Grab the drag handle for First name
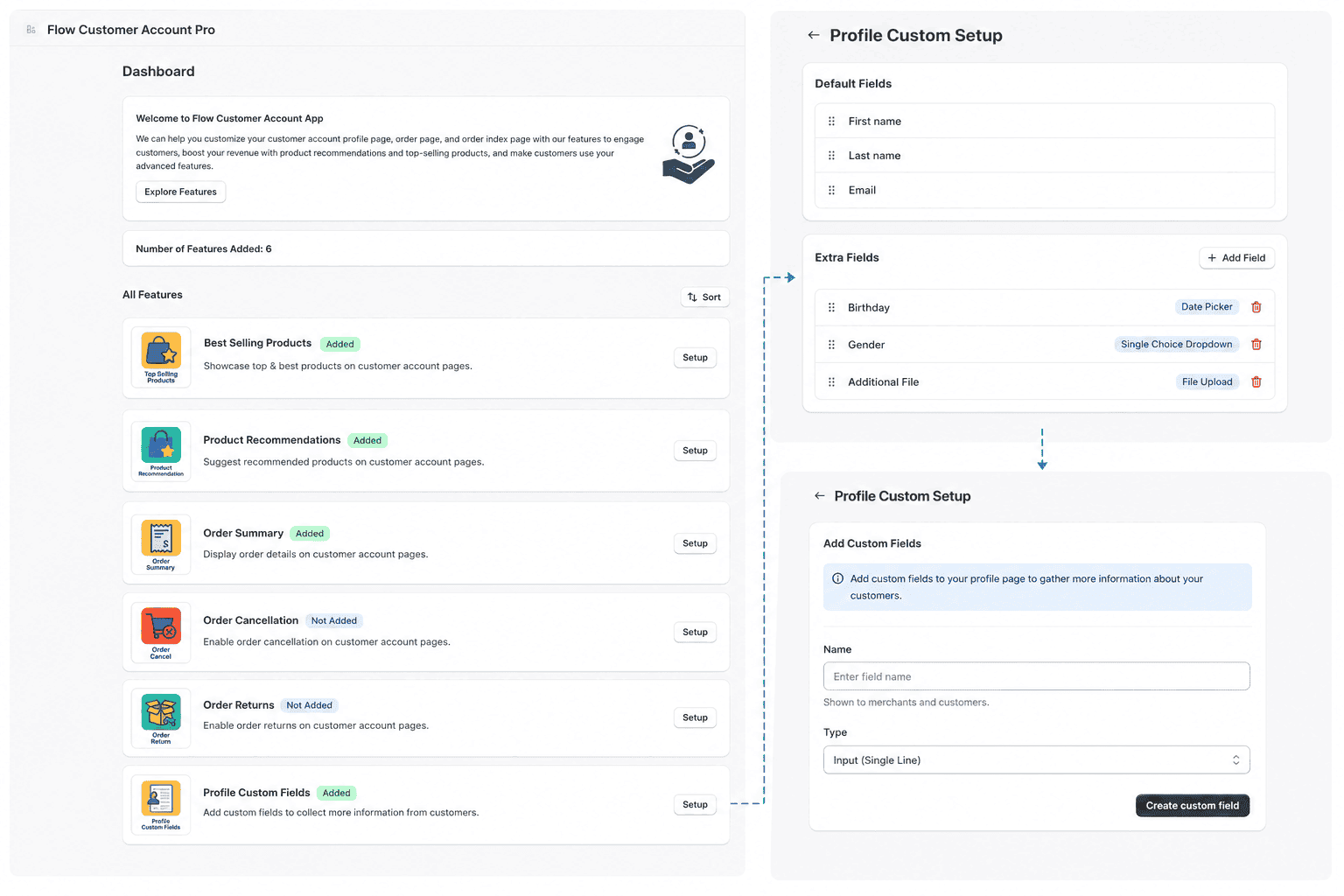This screenshot has height=896, width=1344. tap(831, 122)
